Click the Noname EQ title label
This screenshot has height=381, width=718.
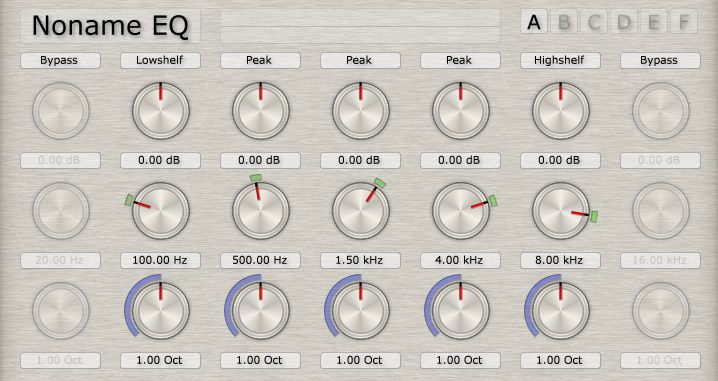(110, 26)
